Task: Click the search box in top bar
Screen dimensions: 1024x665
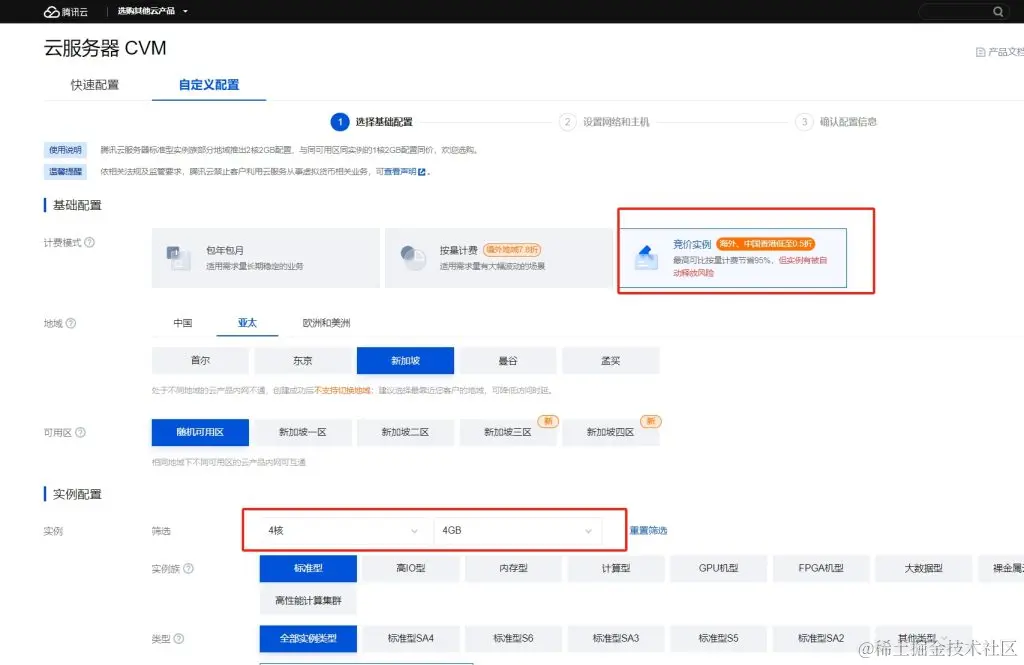Action: pos(964,11)
